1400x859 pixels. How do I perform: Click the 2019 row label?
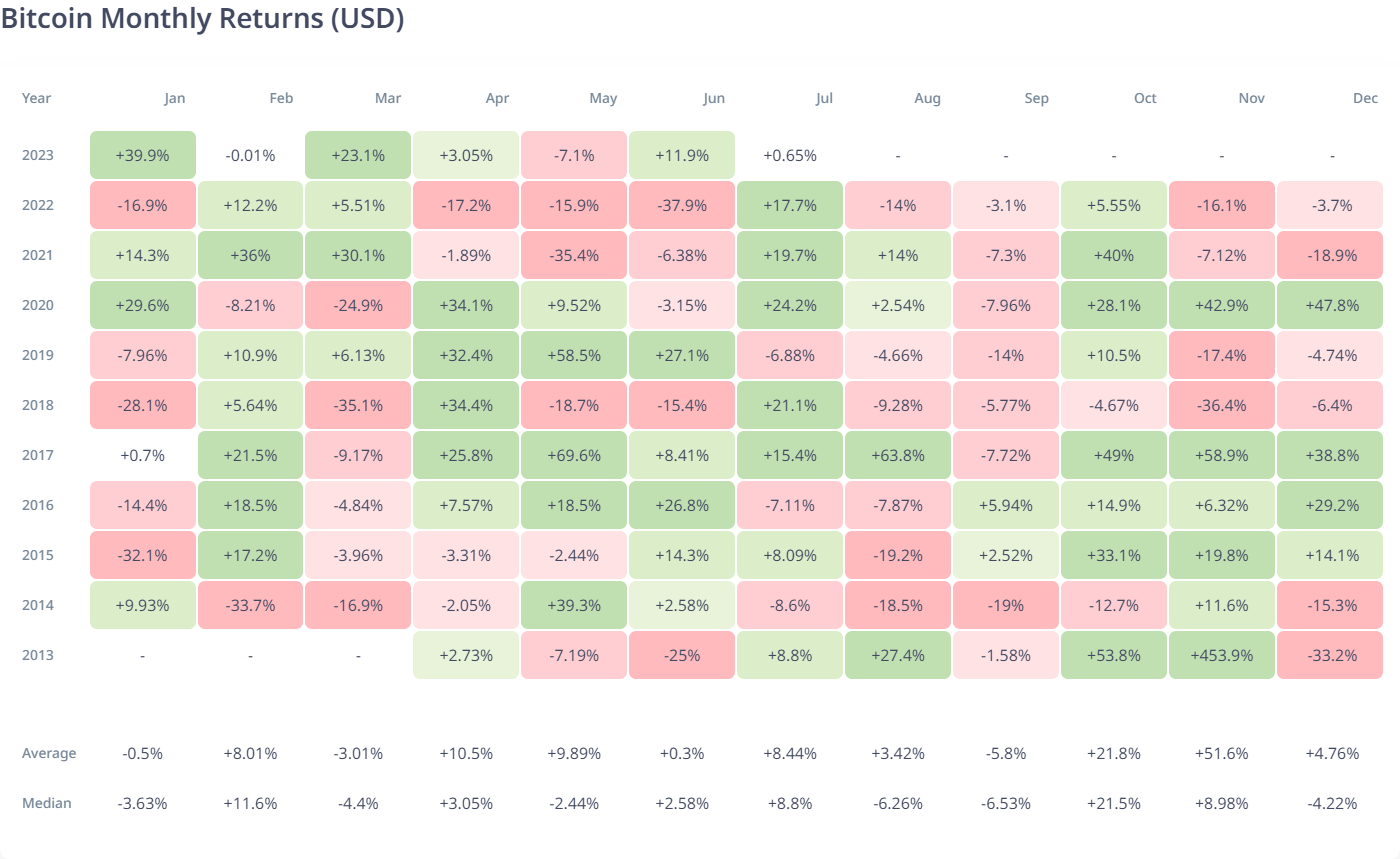(x=37, y=355)
